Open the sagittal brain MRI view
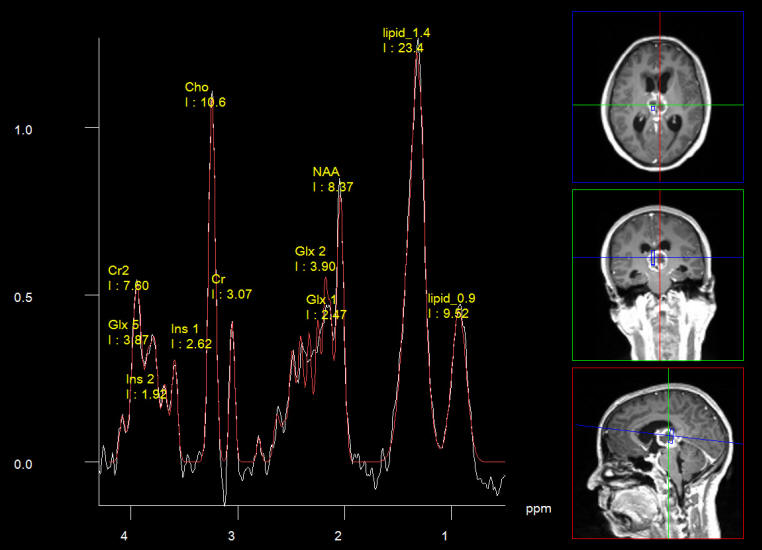This screenshot has height=550, width=762. 657,452
